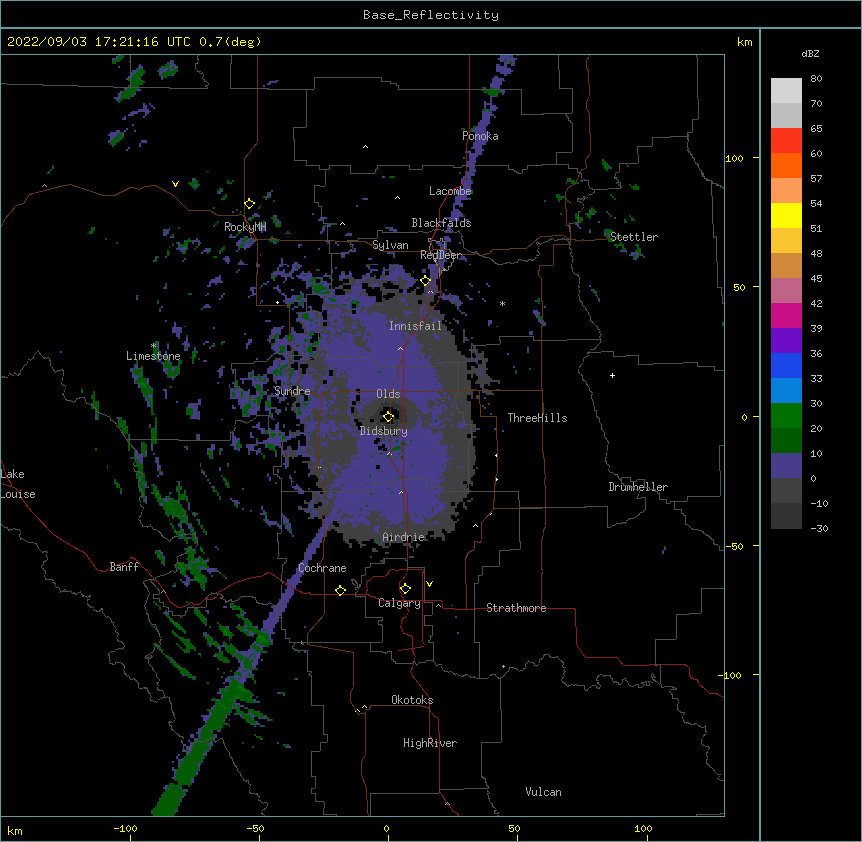The image size is (862, 842).
Task: Click the Airdrie city label
Action: coord(404,537)
